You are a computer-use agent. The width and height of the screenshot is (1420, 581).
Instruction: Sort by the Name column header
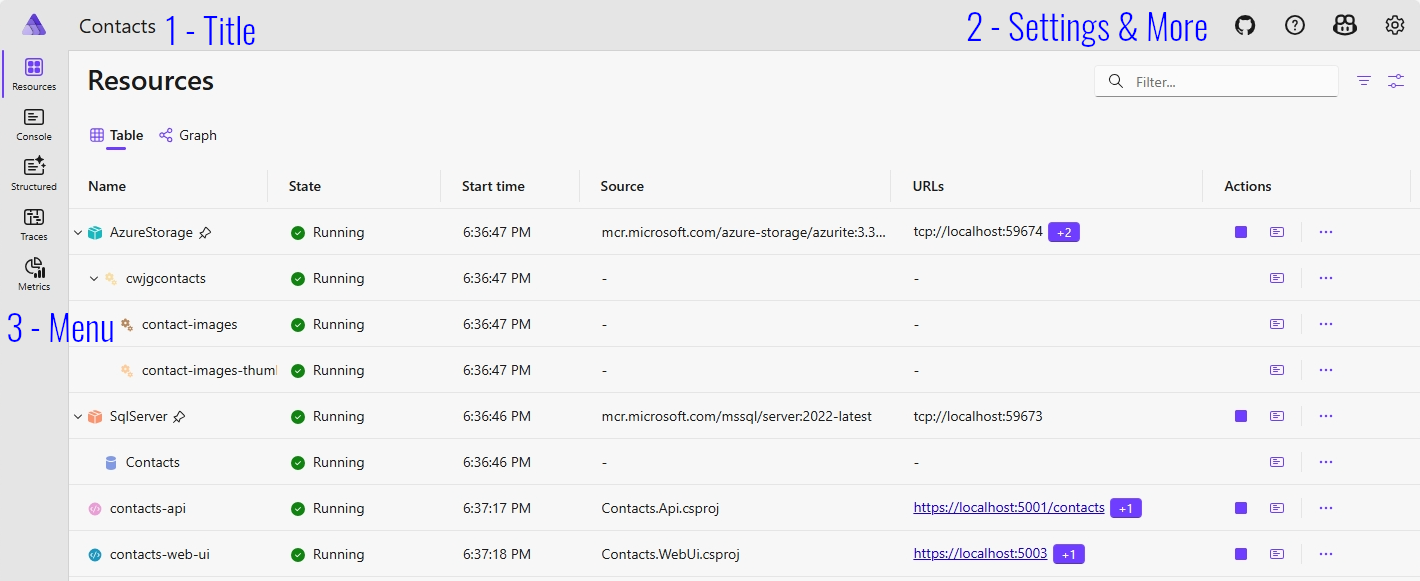point(107,186)
